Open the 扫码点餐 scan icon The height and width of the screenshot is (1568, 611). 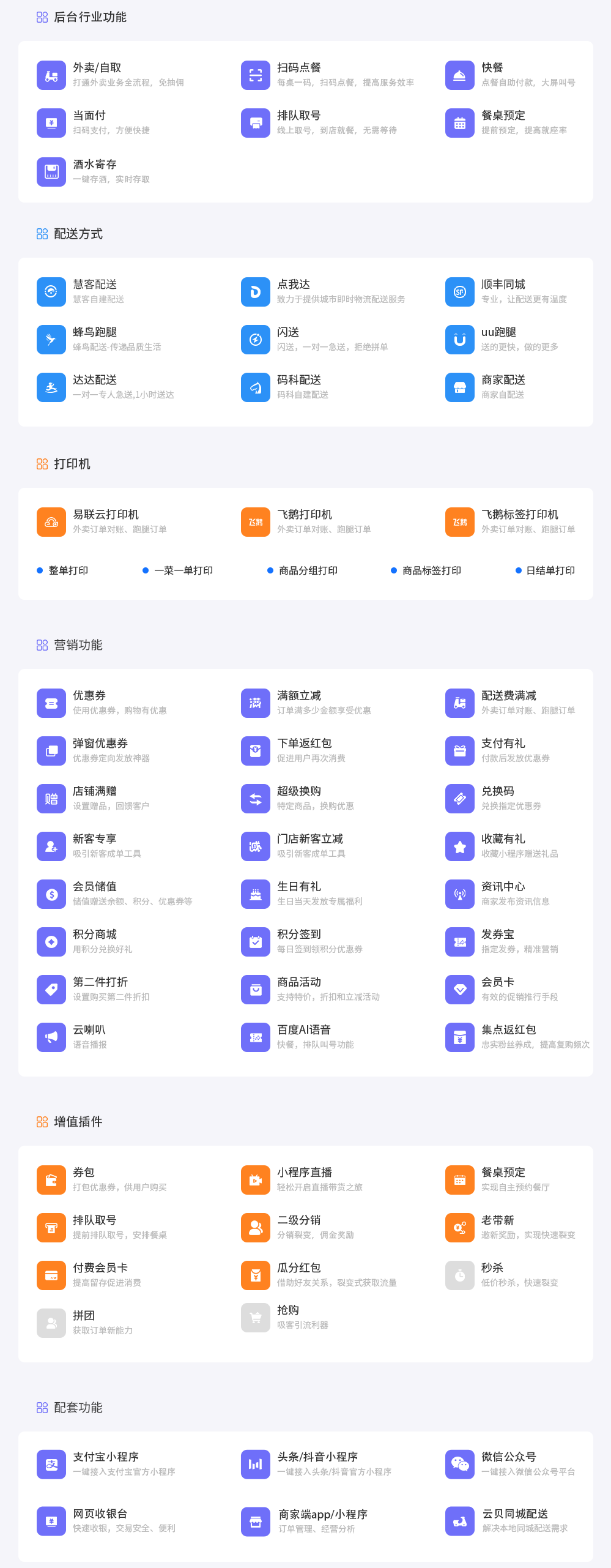(x=256, y=75)
